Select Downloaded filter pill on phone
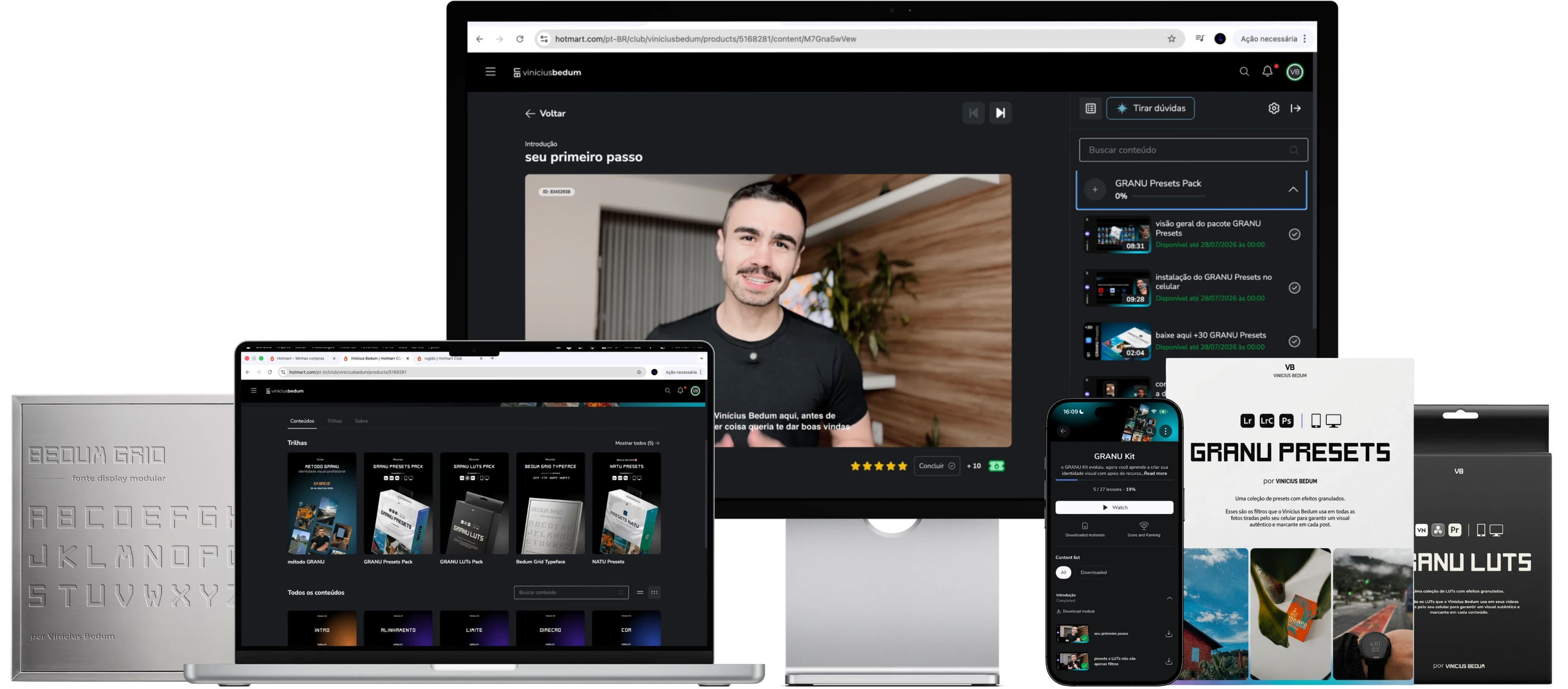The image size is (1568, 689). [1093, 573]
